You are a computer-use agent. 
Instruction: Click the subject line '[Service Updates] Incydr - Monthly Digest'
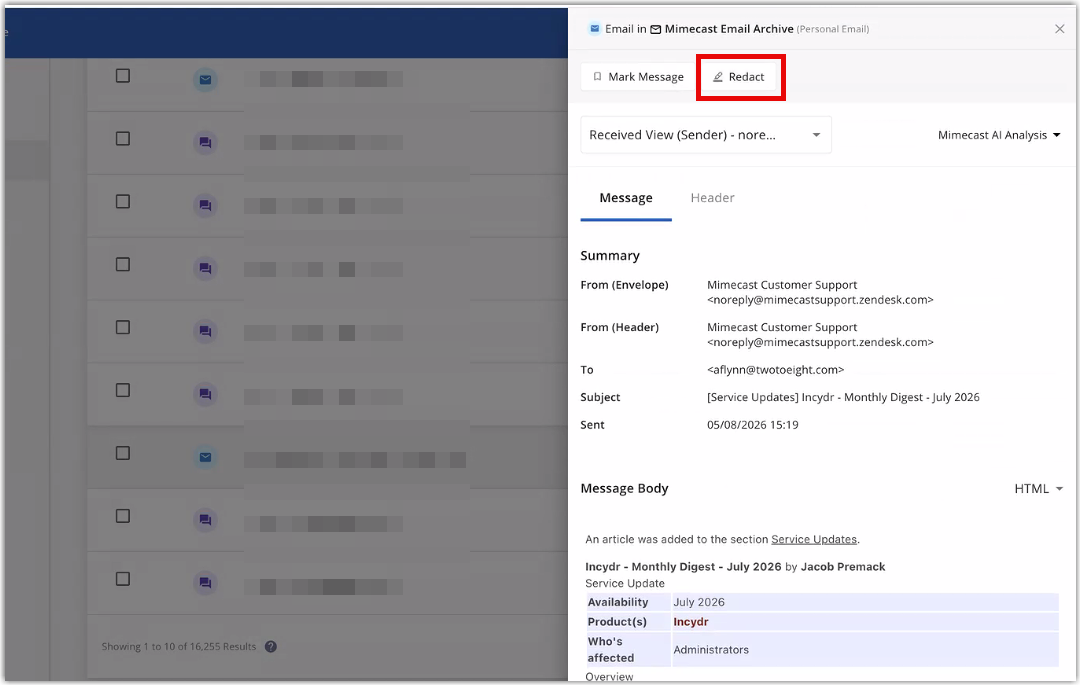pyautogui.click(x=842, y=398)
